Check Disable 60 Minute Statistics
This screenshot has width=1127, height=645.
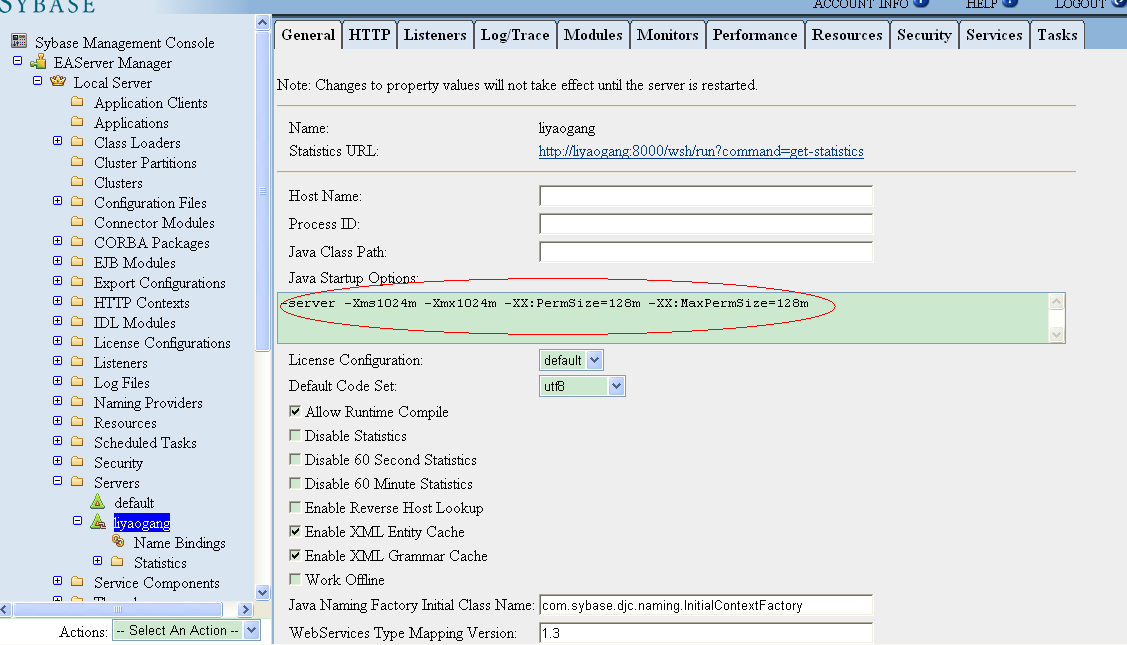coord(295,483)
